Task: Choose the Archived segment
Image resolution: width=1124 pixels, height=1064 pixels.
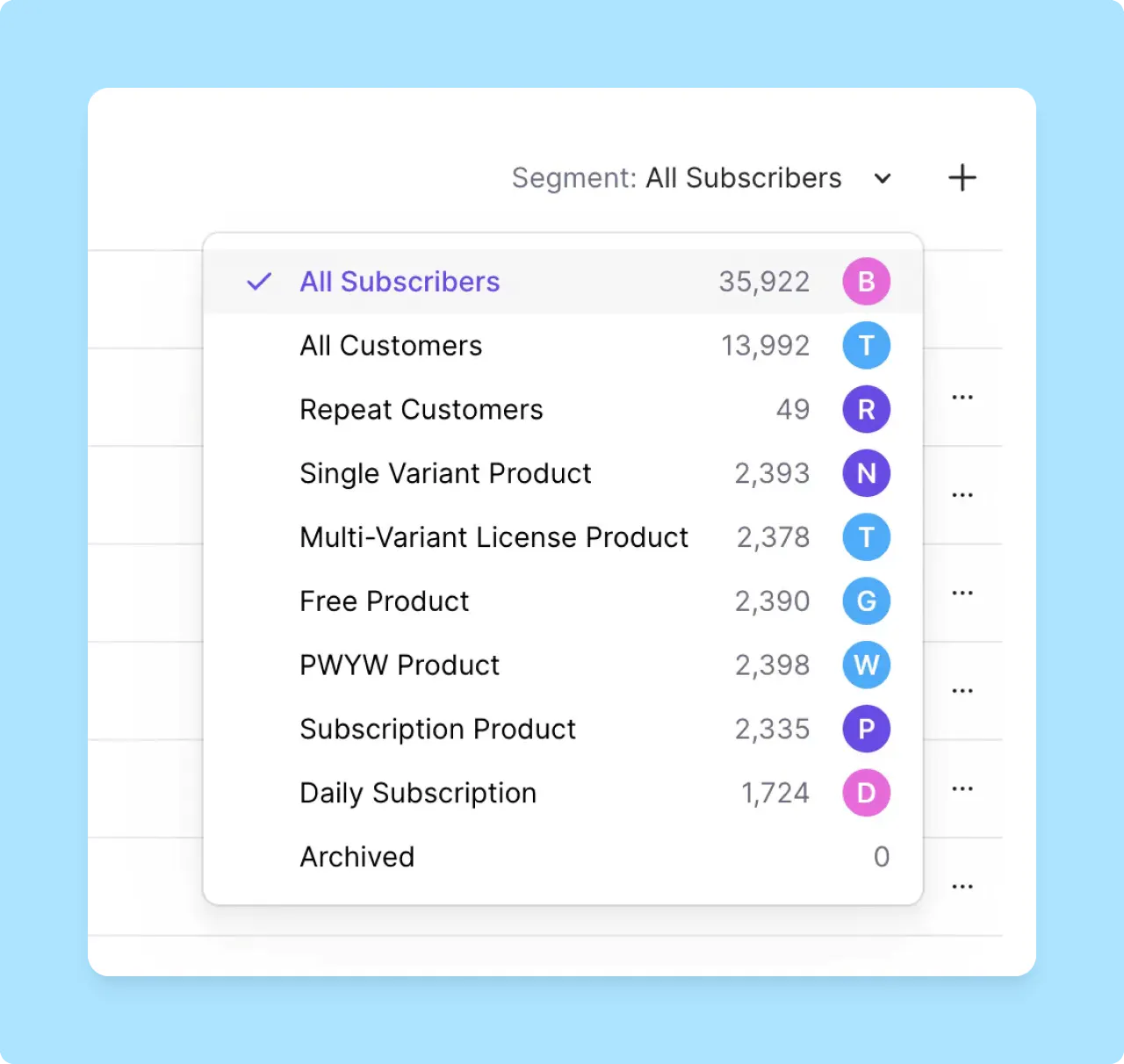Action: coord(357,857)
